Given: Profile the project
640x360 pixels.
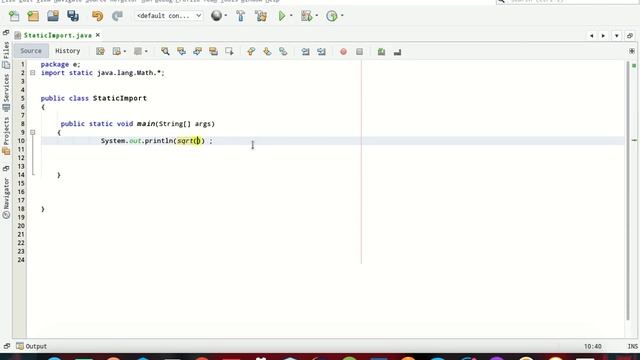Looking at the screenshot, I should [332, 16].
